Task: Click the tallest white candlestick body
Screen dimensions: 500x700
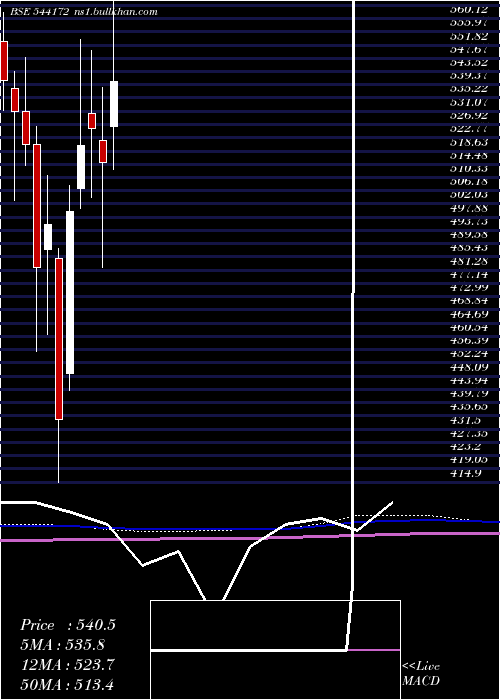Action: (70, 292)
